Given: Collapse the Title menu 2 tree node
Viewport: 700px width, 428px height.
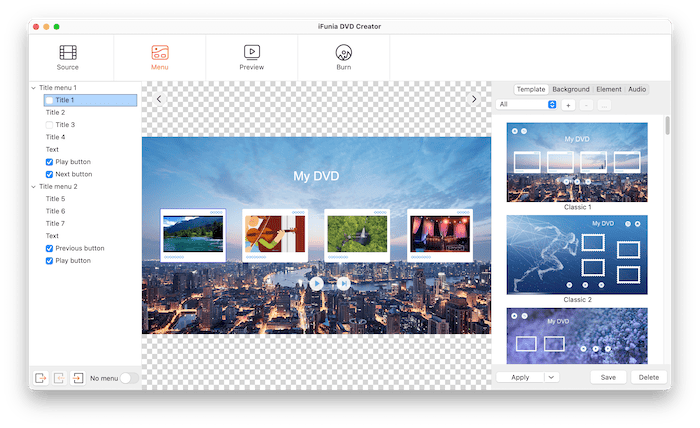Looking at the screenshot, I should point(33,186).
